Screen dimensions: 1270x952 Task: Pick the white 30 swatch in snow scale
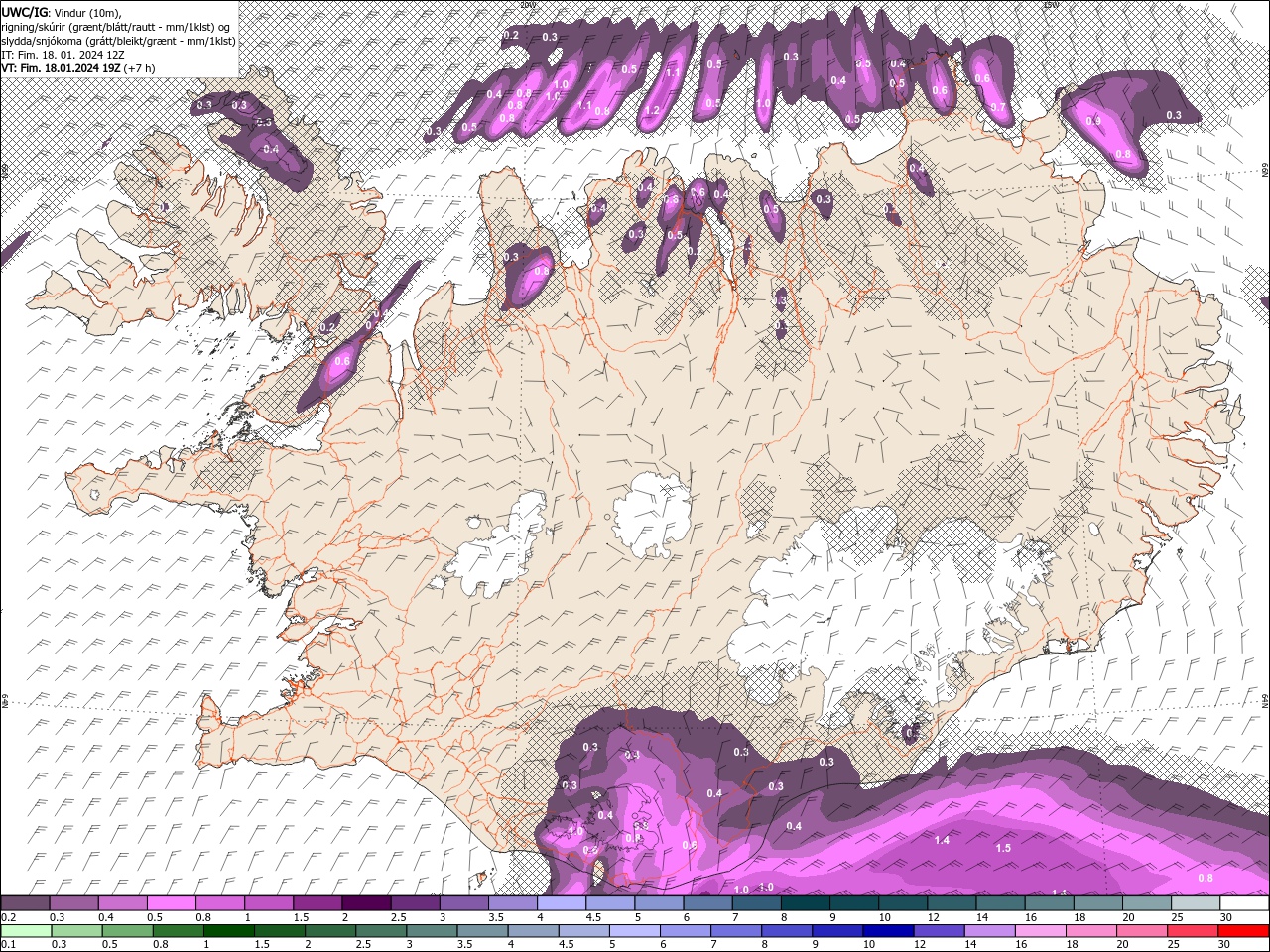click(1244, 903)
